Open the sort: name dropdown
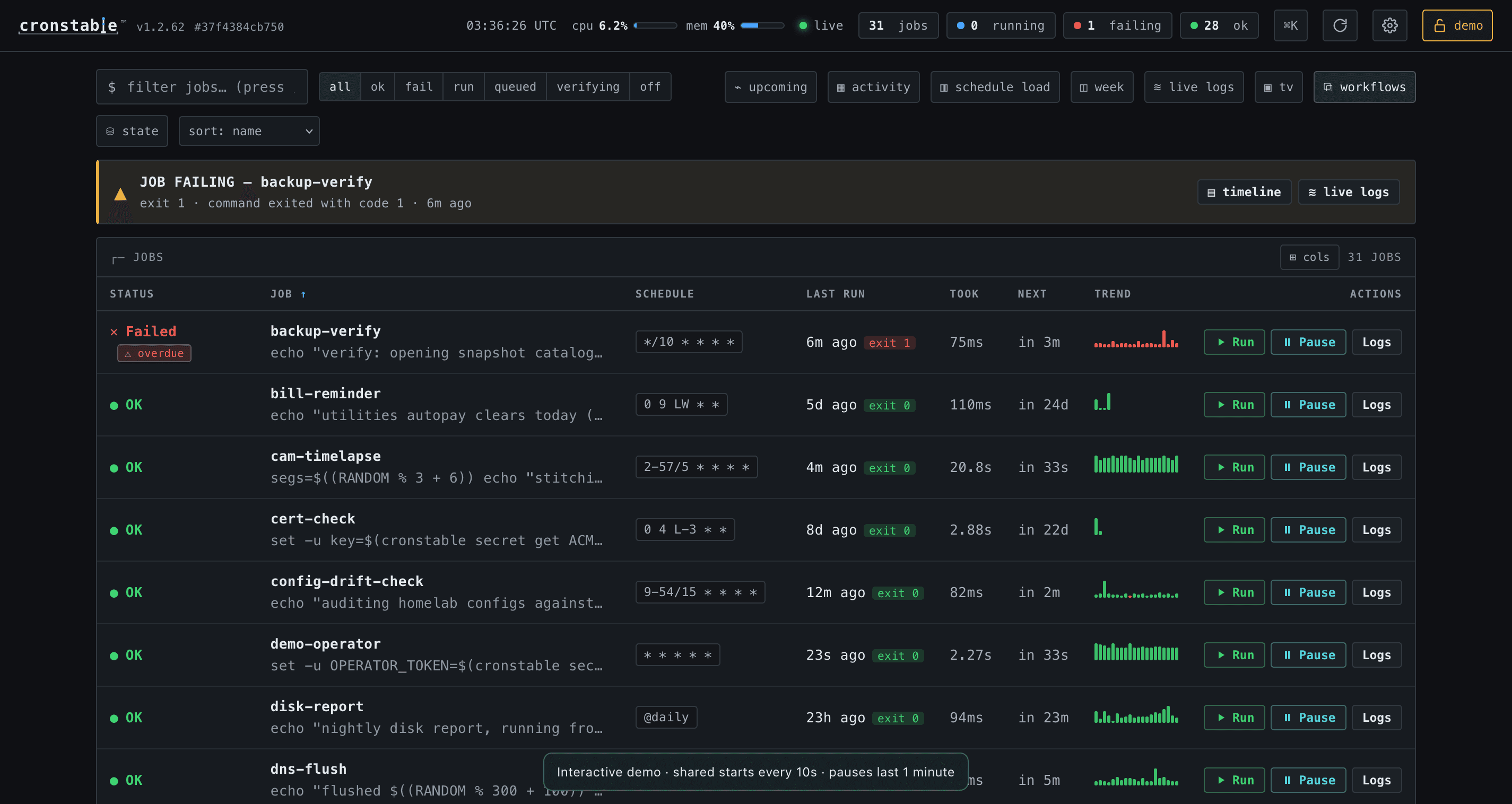Viewport: 1512px width, 804px height. click(249, 131)
